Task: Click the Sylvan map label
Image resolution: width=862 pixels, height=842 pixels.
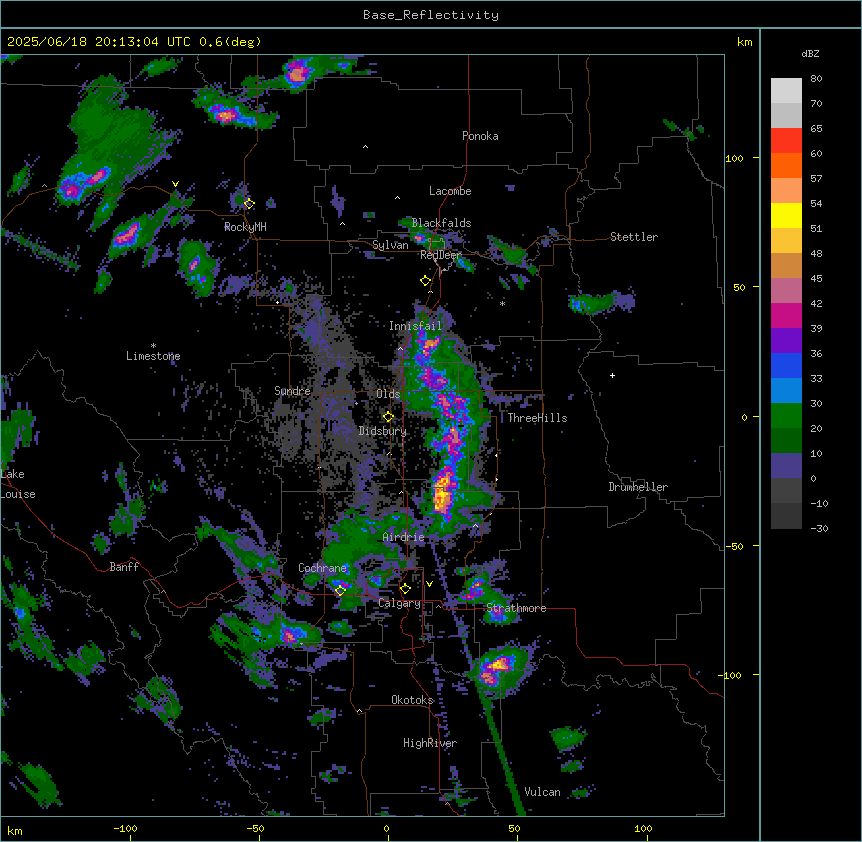Action: pyautogui.click(x=390, y=245)
